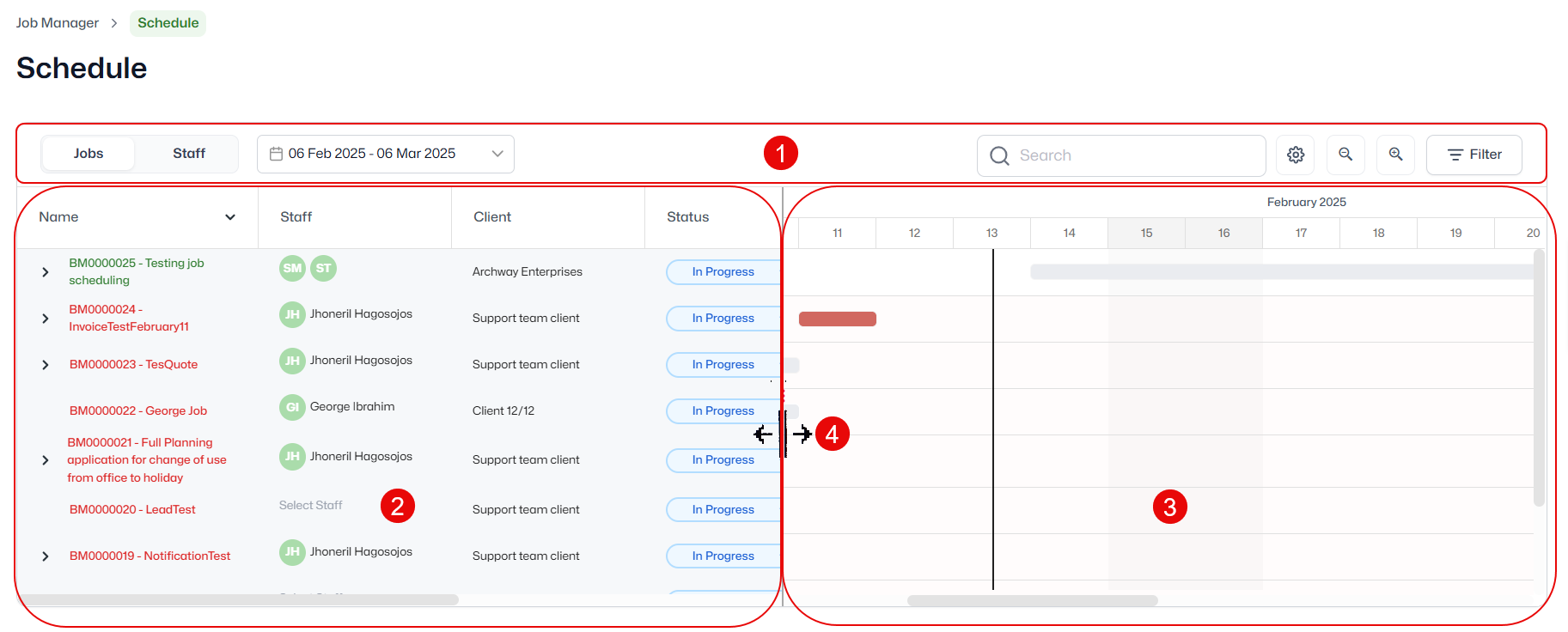Click the search magnifier icon
The width and height of the screenshot is (1568, 632).
point(999,155)
